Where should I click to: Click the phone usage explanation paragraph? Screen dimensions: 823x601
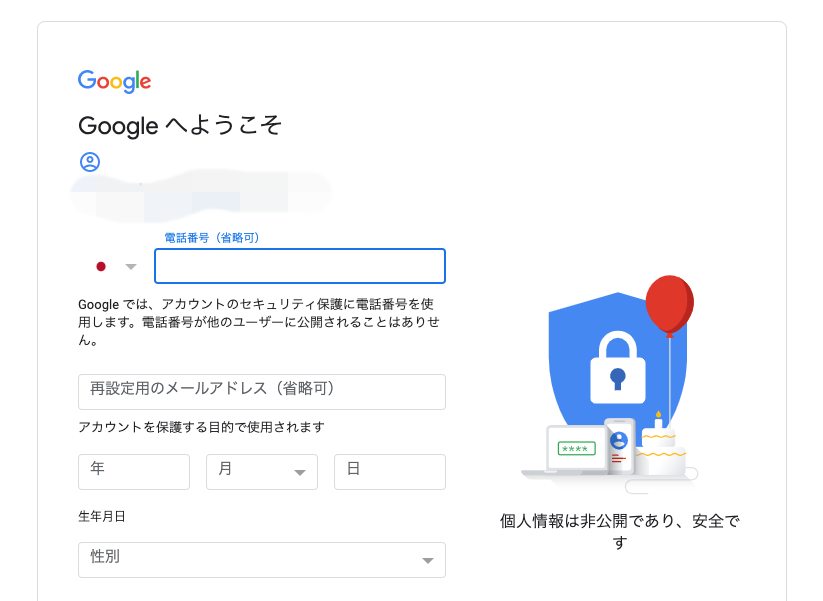click(261, 322)
